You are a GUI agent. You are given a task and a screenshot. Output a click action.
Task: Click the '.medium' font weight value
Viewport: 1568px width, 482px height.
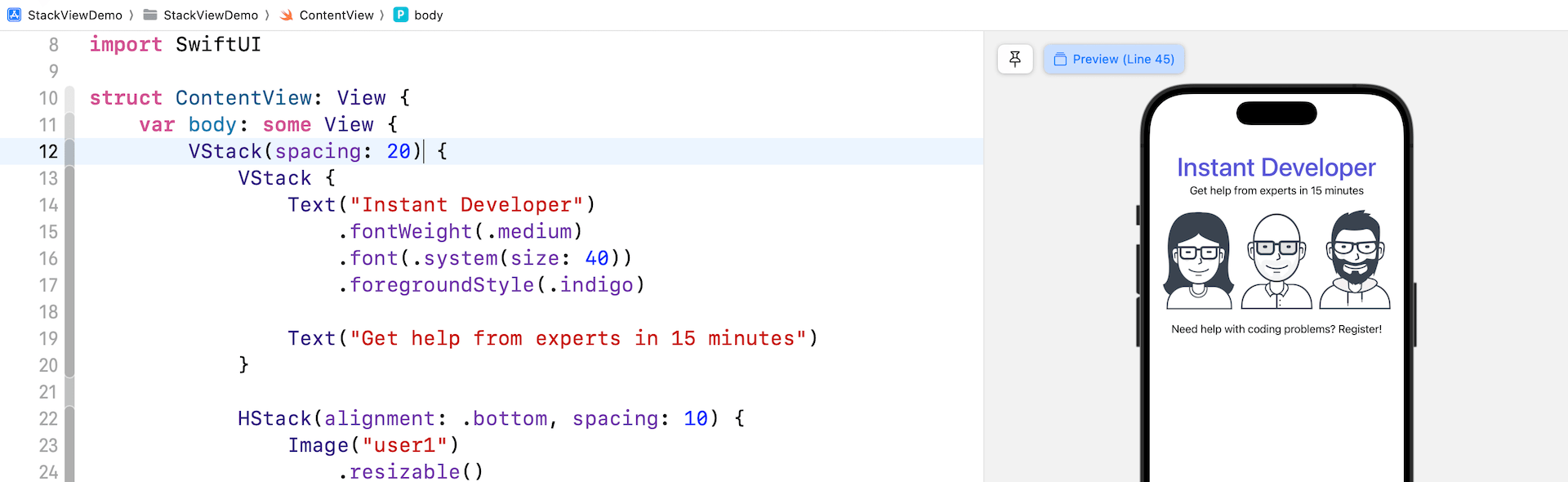(528, 231)
